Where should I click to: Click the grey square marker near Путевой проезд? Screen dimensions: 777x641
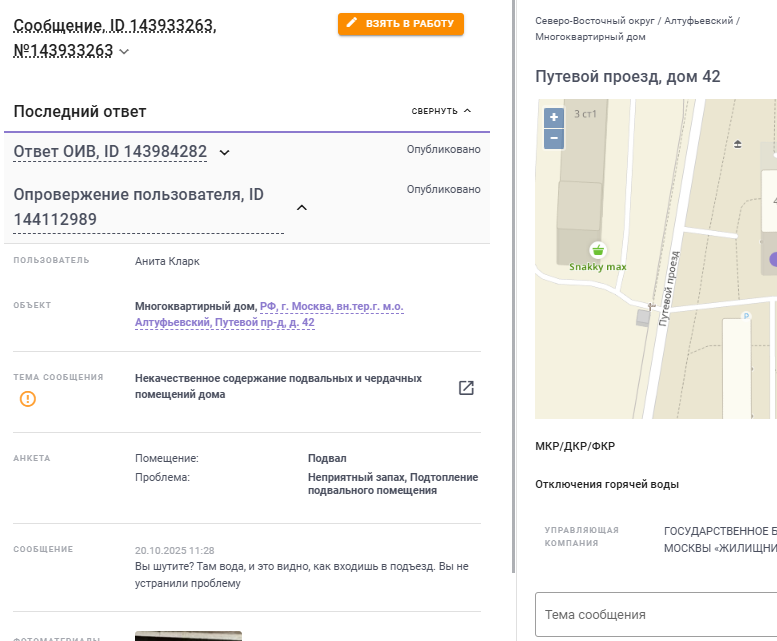coord(642,317)
